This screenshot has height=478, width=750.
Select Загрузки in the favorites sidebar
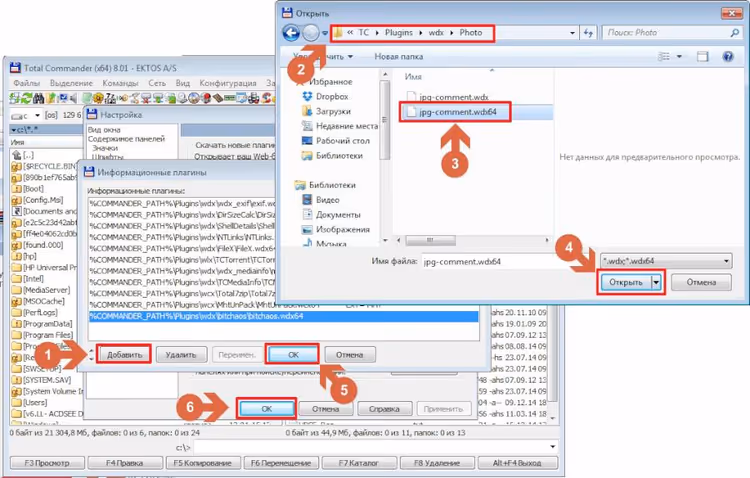(327, 111)
